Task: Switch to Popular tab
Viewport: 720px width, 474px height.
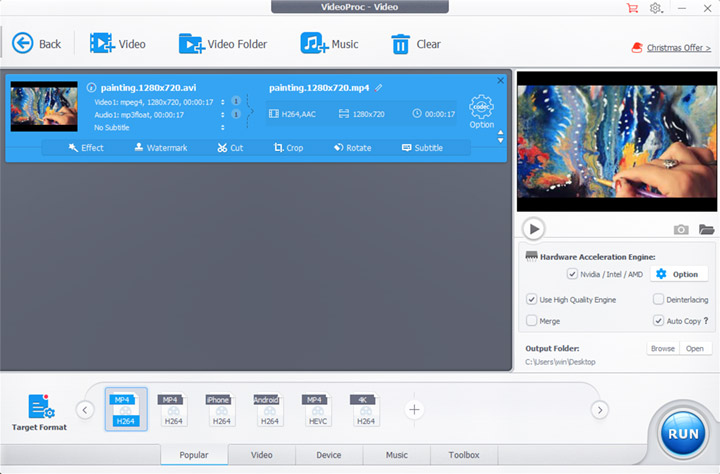Action: [194, 455]
